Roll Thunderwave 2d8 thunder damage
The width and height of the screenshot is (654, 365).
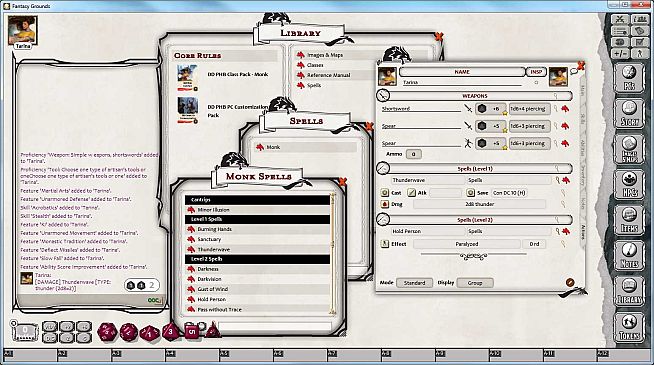coord(385,204)
